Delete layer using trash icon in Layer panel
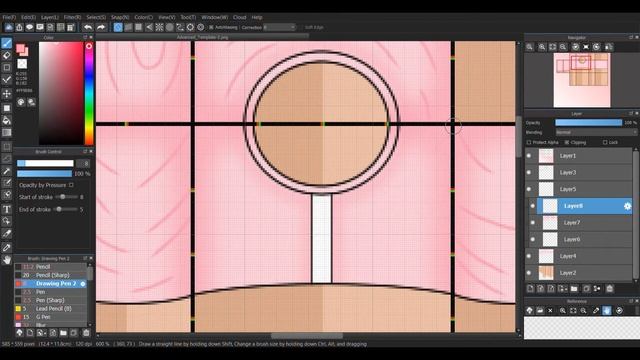 tap(609, 289)
